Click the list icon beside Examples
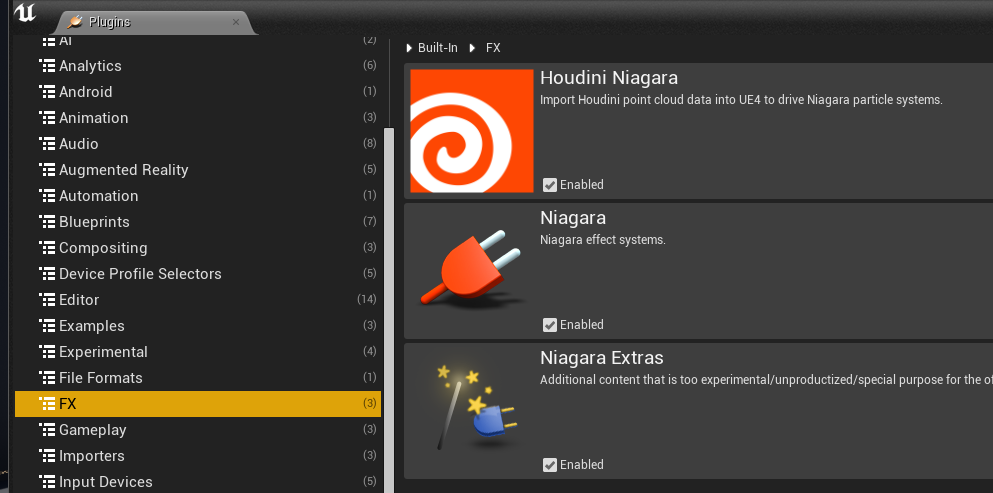This screenshot has width=993, height=493. [x=47, y=326]
